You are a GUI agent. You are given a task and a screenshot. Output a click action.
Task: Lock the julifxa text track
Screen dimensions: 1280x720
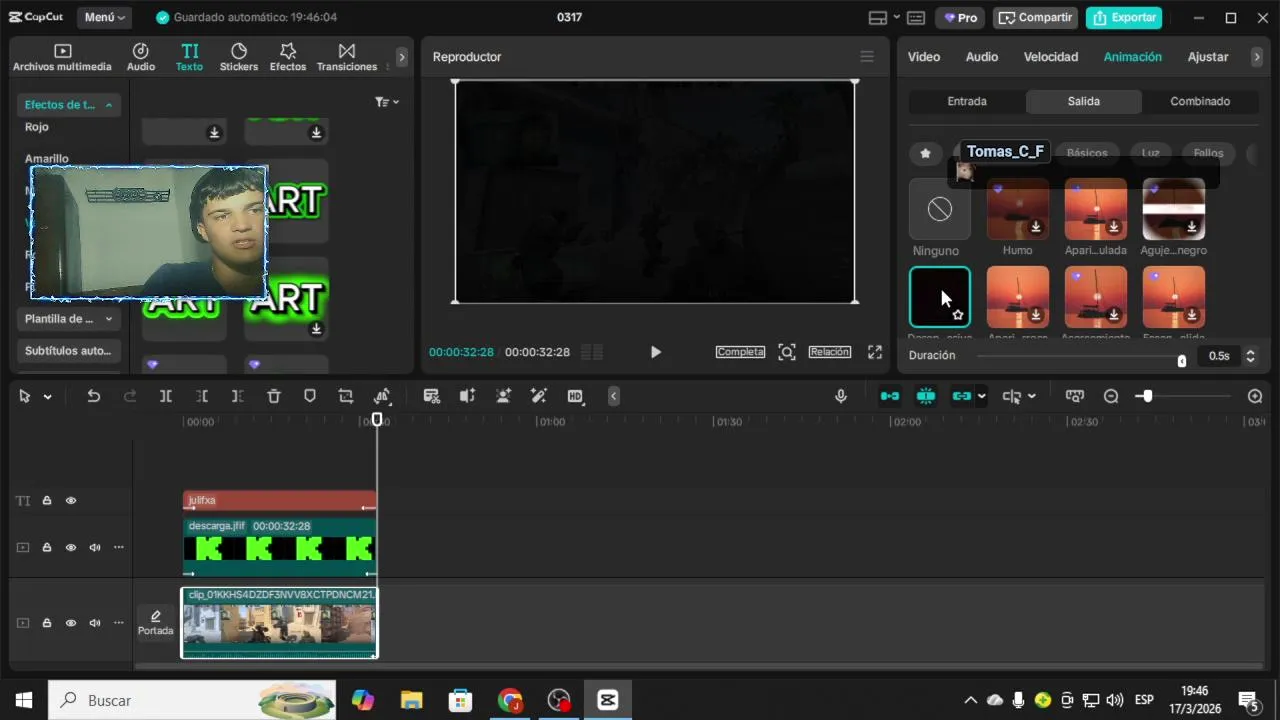point(47,500)
